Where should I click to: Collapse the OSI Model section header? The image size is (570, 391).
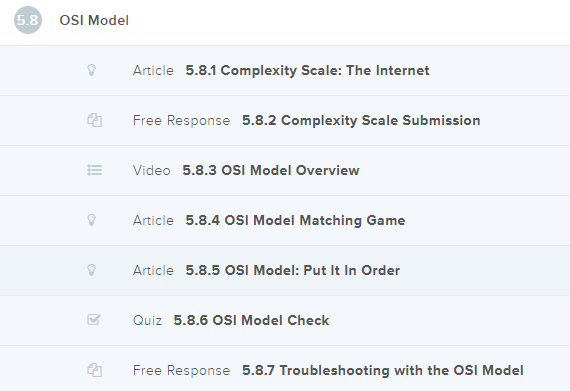285,23
